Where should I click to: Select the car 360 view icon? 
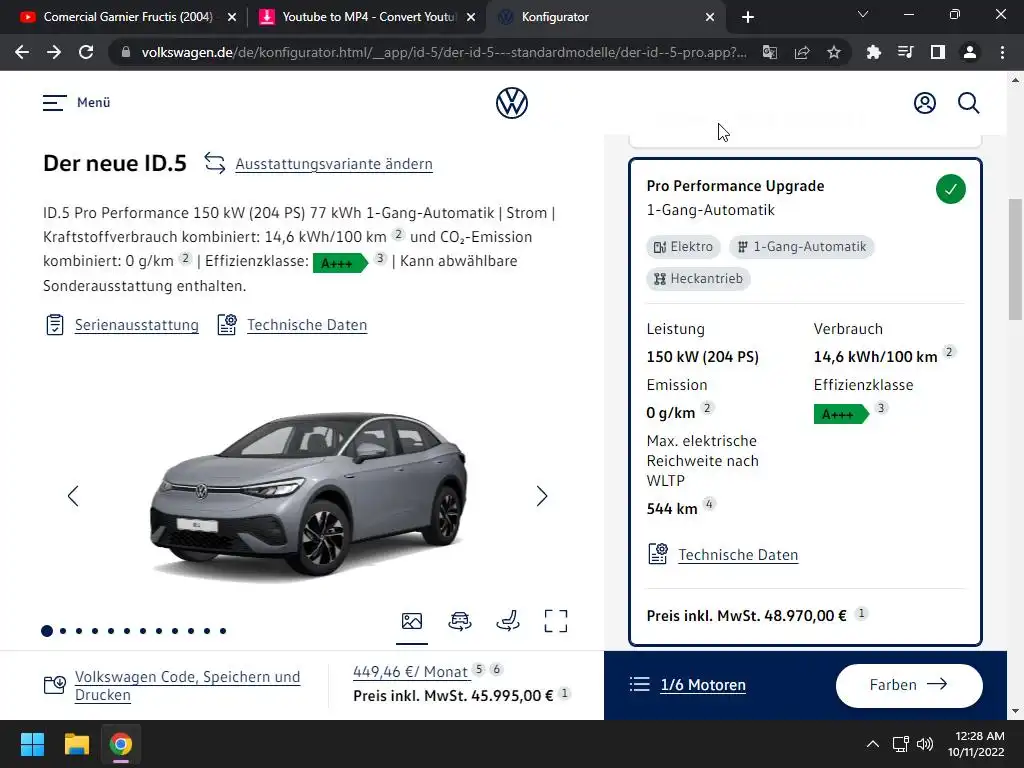pyautogui.click(x=460, y=621)
